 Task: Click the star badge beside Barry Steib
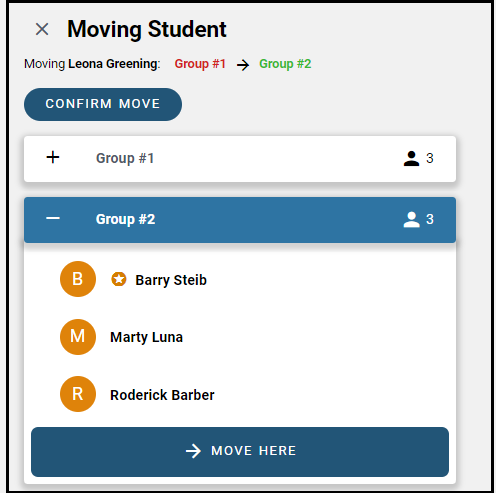118,279
